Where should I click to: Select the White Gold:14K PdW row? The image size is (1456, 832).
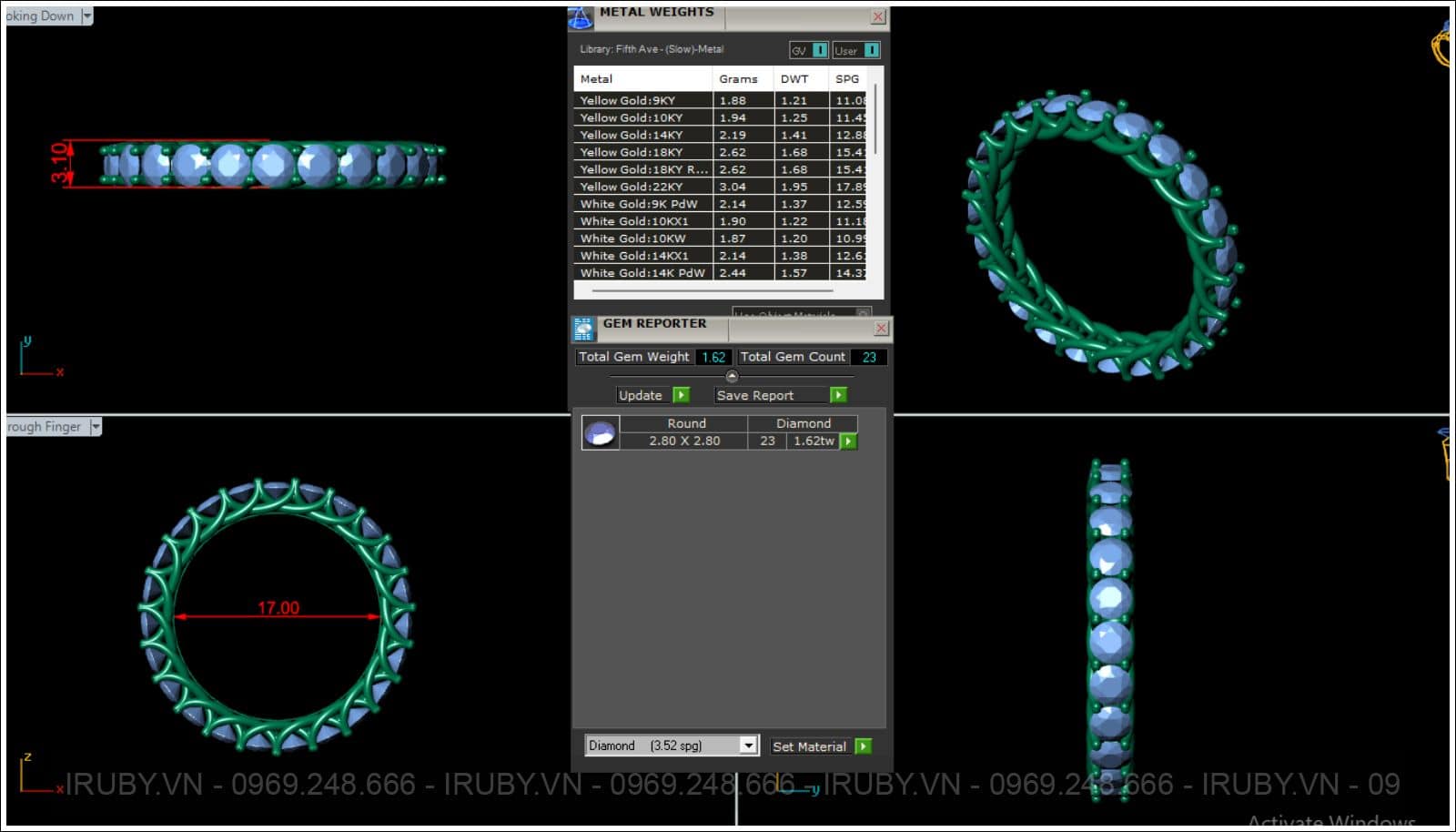[x=720, y=273]
